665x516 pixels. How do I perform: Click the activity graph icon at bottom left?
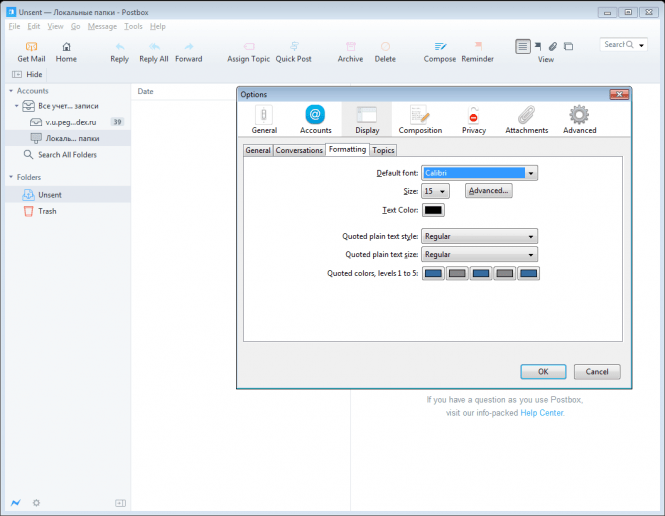click(16, 503)
